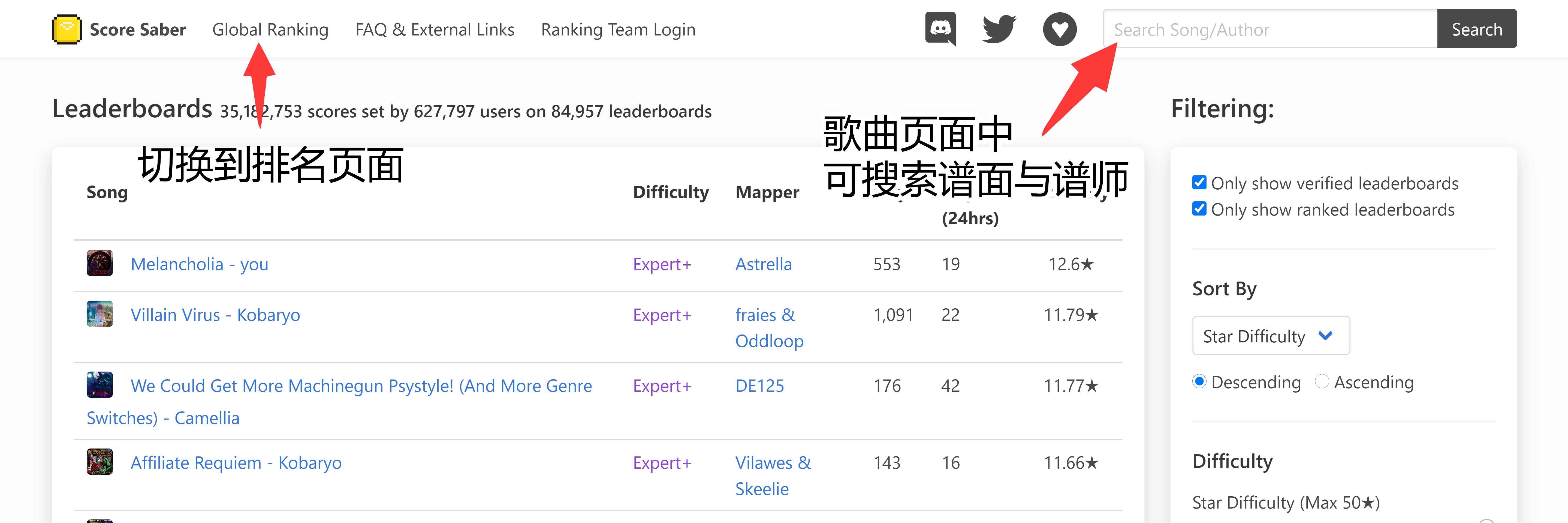Click Machinegun Psystyle song cover thumbnail

tap(99, 385)
